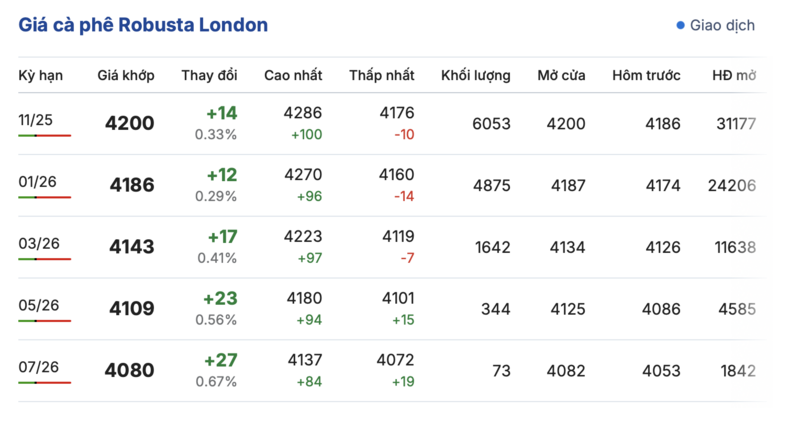Click the range bar under 01/26
This screenshot has height=422, width=800.
coord(44,197)
